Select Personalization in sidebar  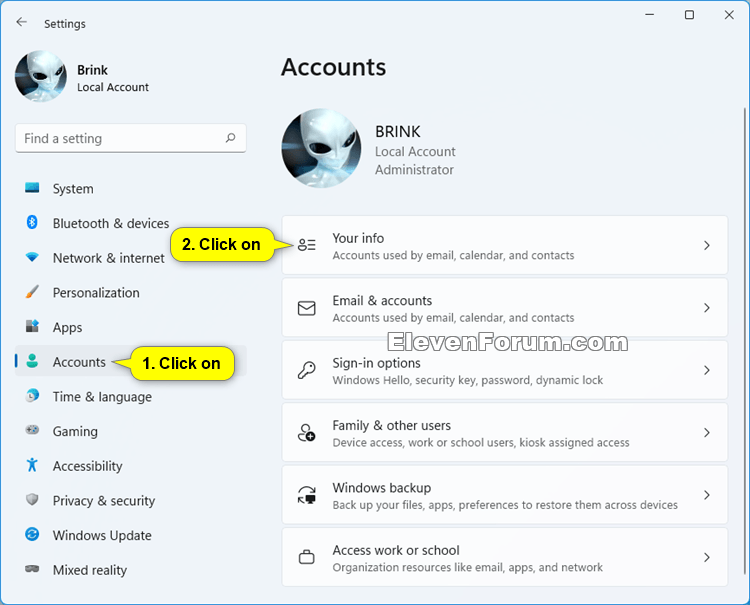tap(131, 292)
